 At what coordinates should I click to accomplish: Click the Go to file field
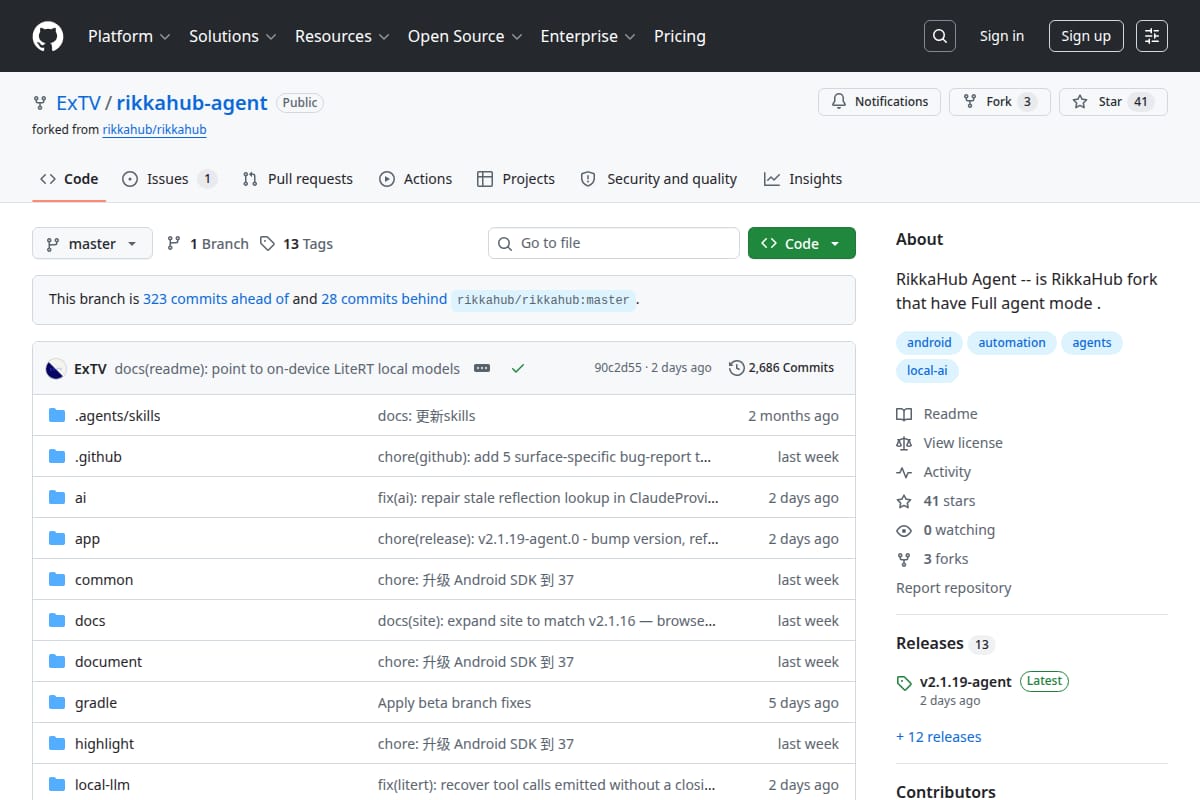(614, 243)
